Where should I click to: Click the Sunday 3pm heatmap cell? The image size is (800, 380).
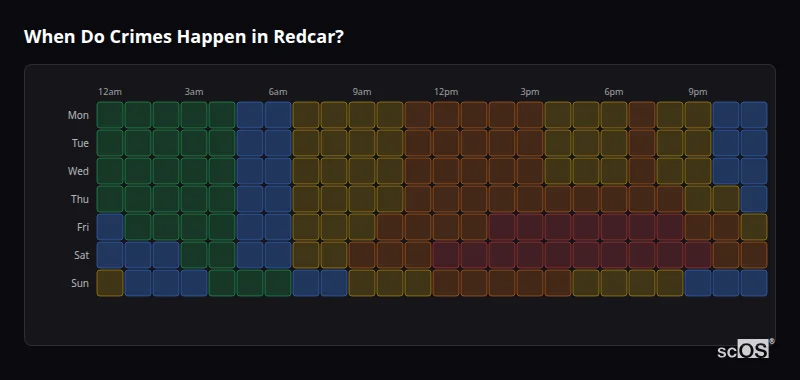click(530, 283)
